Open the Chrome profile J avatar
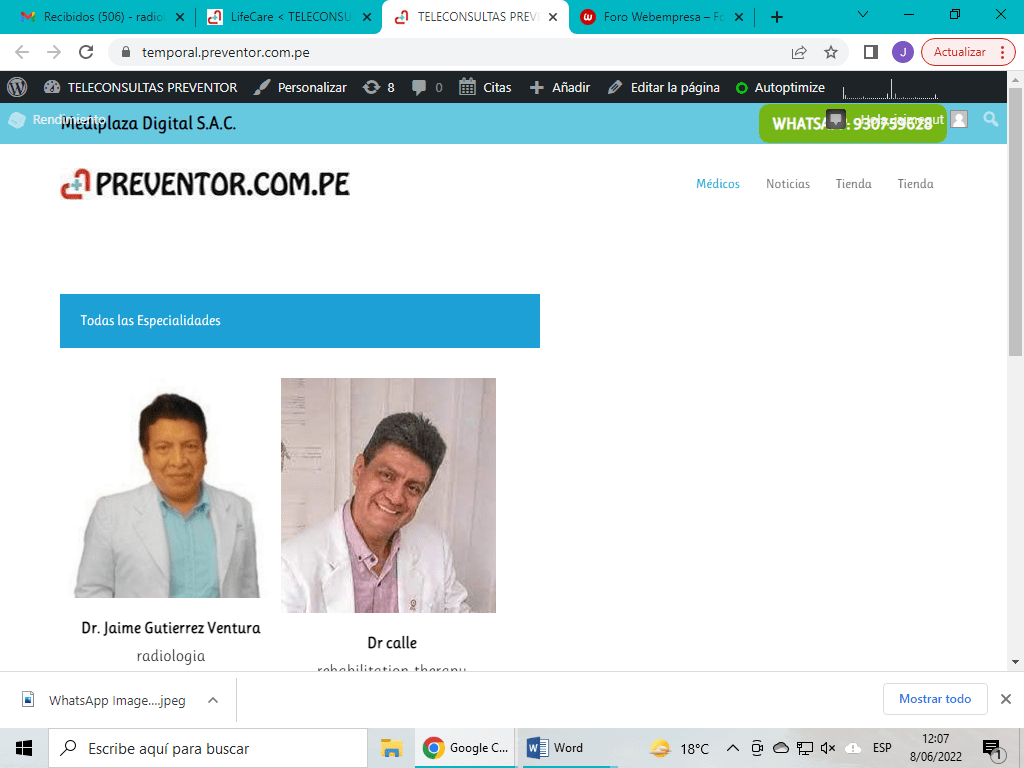The height and width of the screenshot is (768, 1024). [903, 52]
